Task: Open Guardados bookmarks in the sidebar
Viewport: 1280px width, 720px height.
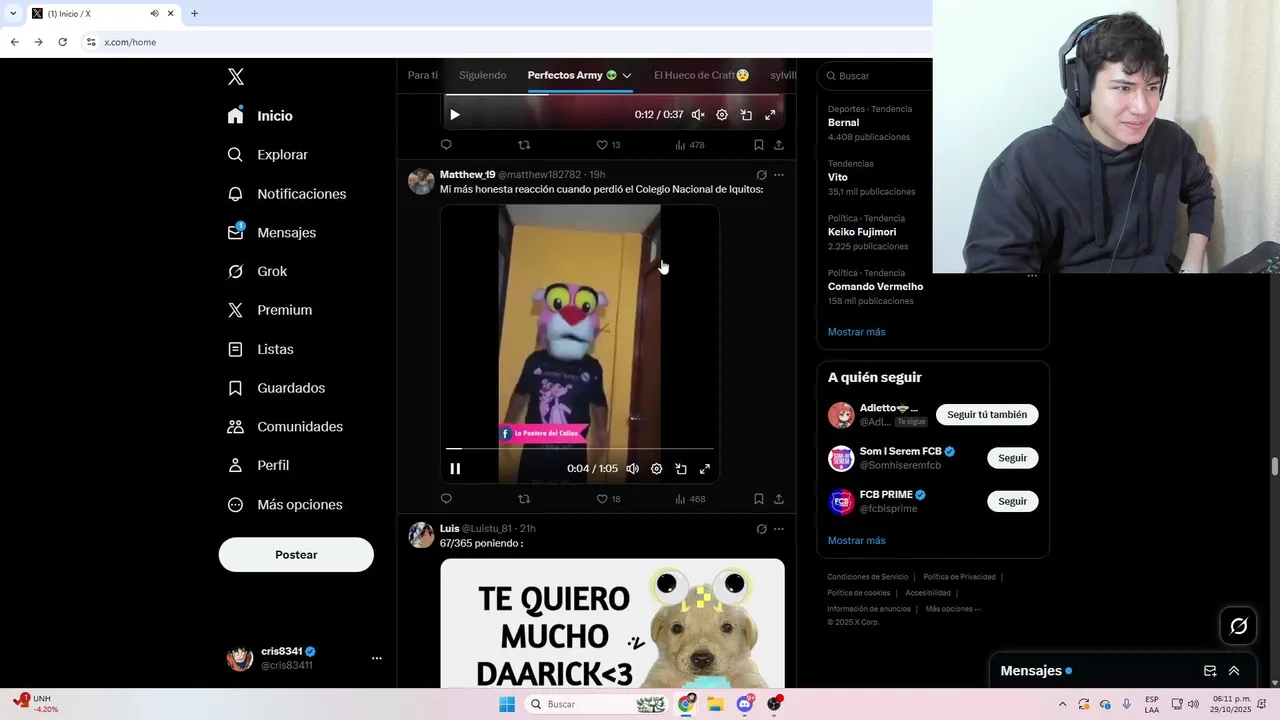Action: (277, 388)
